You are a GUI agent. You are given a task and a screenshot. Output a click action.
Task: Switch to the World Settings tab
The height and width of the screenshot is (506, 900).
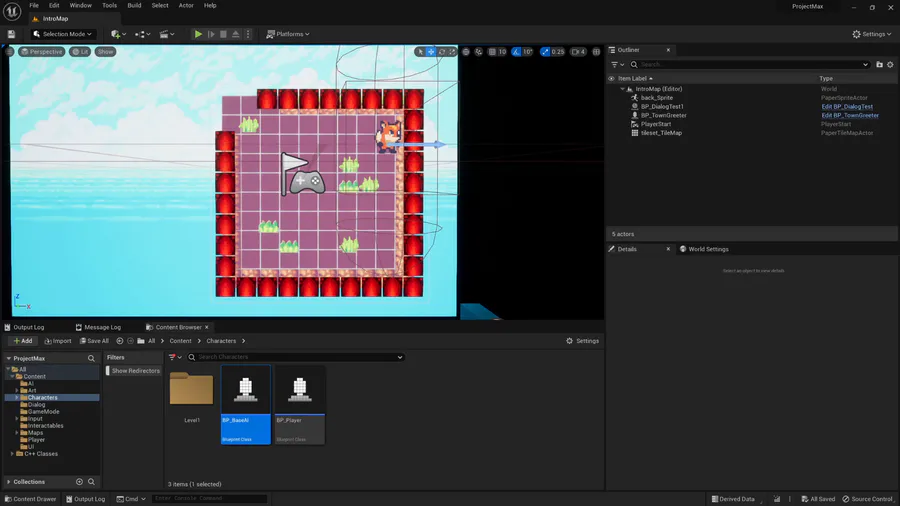click(x=704, y=249)
